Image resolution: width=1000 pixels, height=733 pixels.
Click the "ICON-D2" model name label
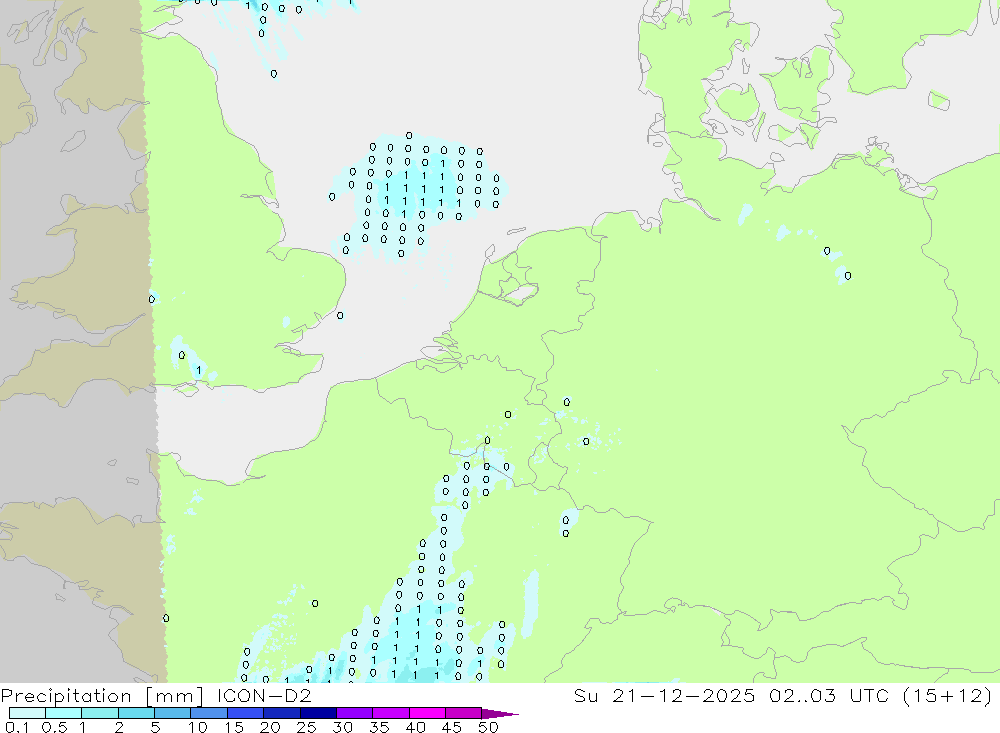(264, 695)
